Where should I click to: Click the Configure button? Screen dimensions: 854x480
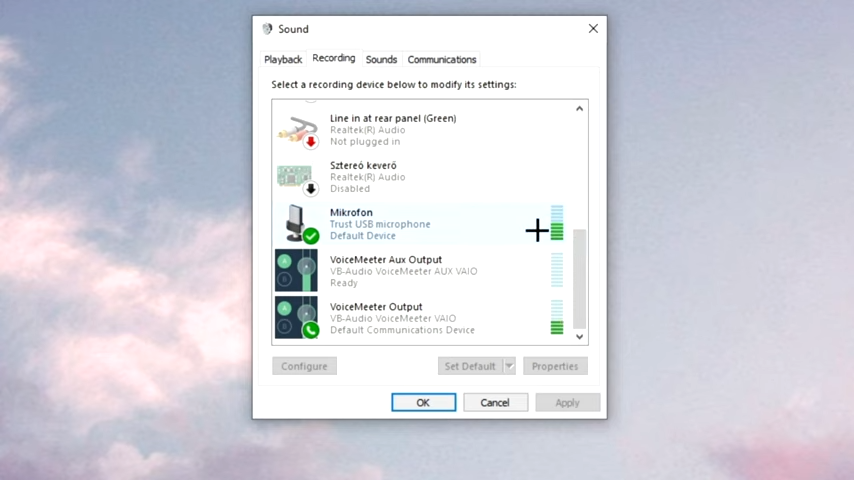[x=304, y=366]
